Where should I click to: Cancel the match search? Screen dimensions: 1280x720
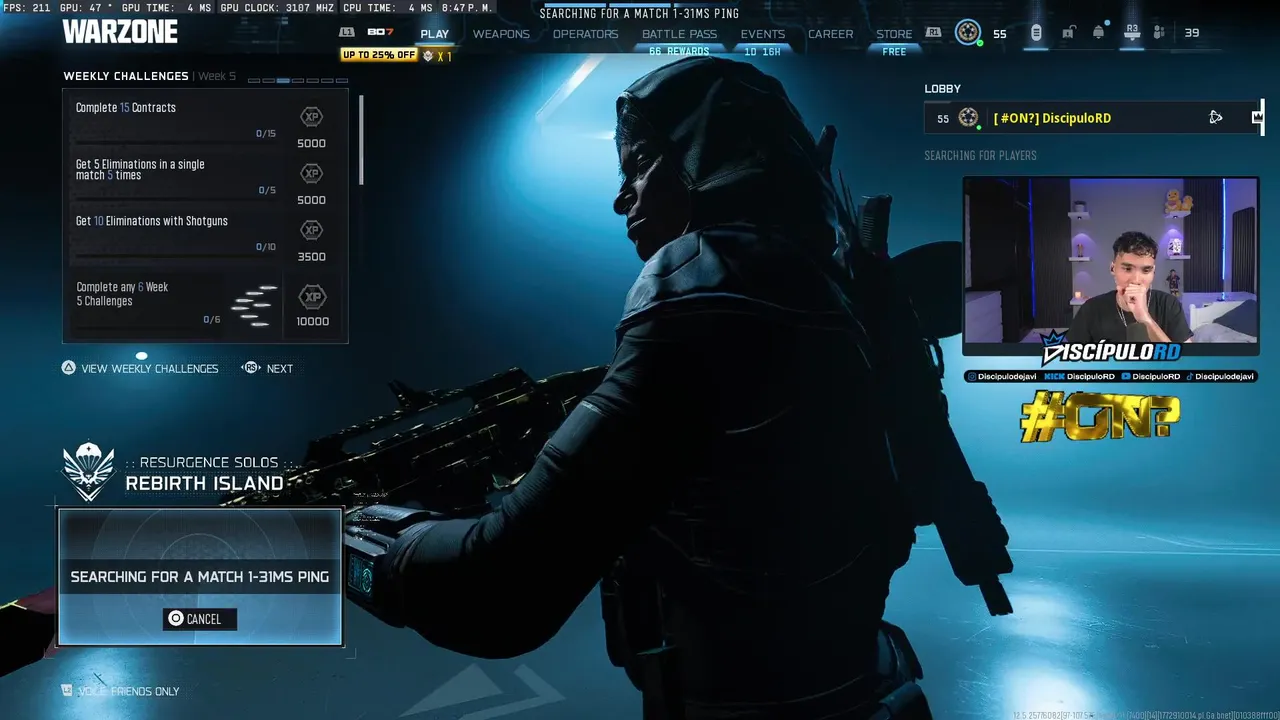tap(200, 619)
